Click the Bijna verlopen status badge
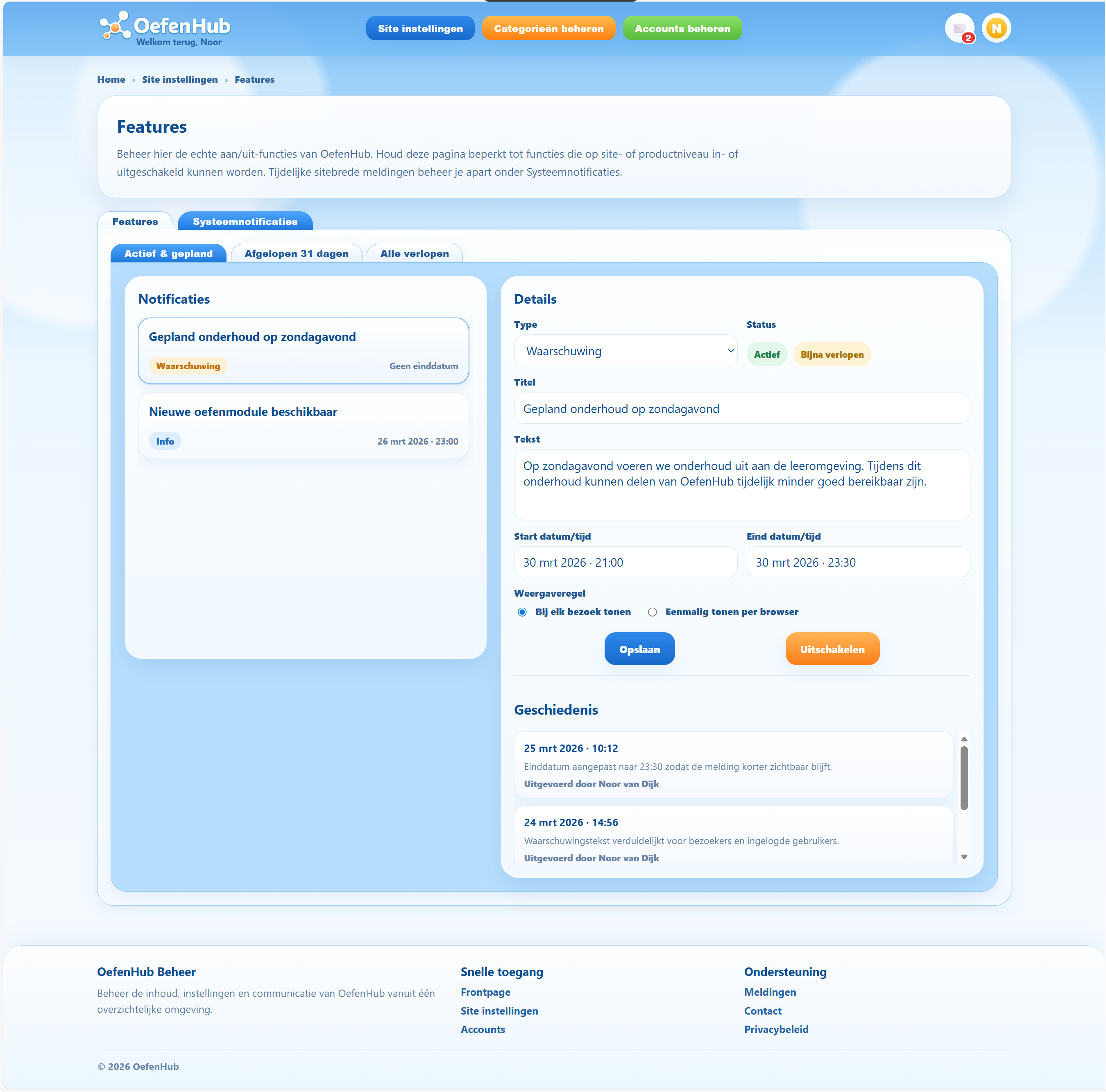 coord(832,354)
